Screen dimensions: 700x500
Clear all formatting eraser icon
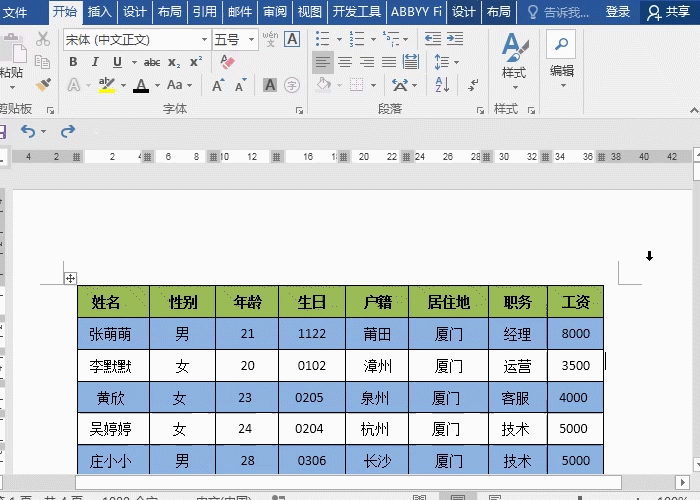(228, 62)
